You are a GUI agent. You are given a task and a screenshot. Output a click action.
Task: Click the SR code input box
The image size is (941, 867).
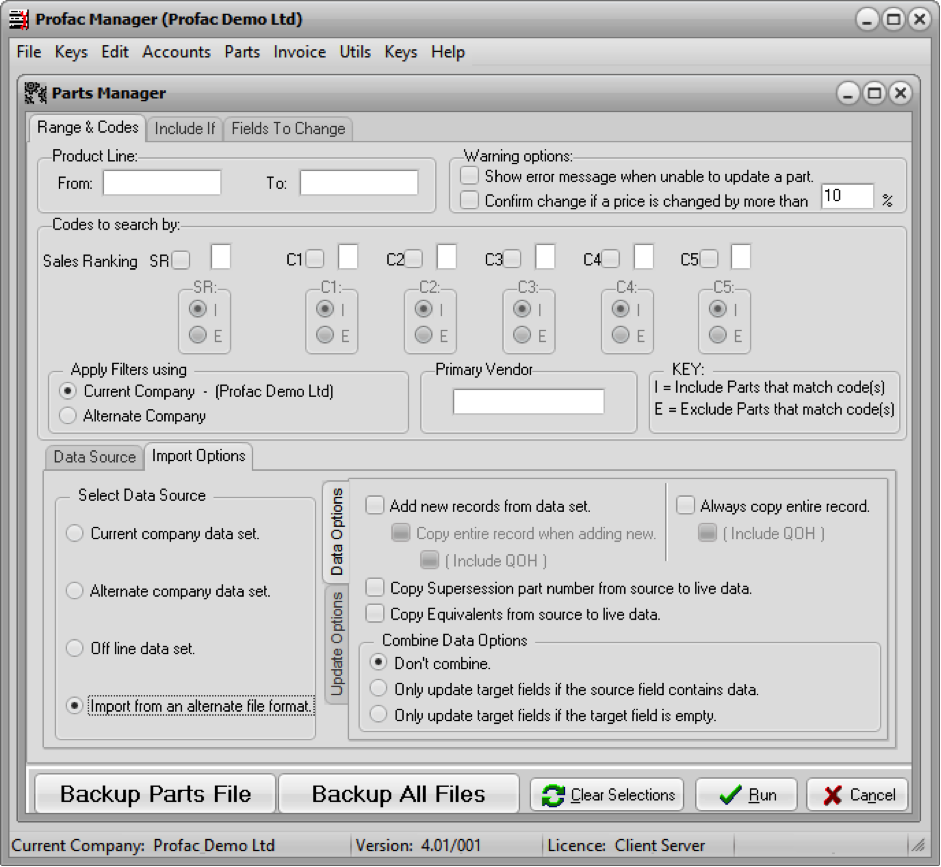tap(221, 257)
